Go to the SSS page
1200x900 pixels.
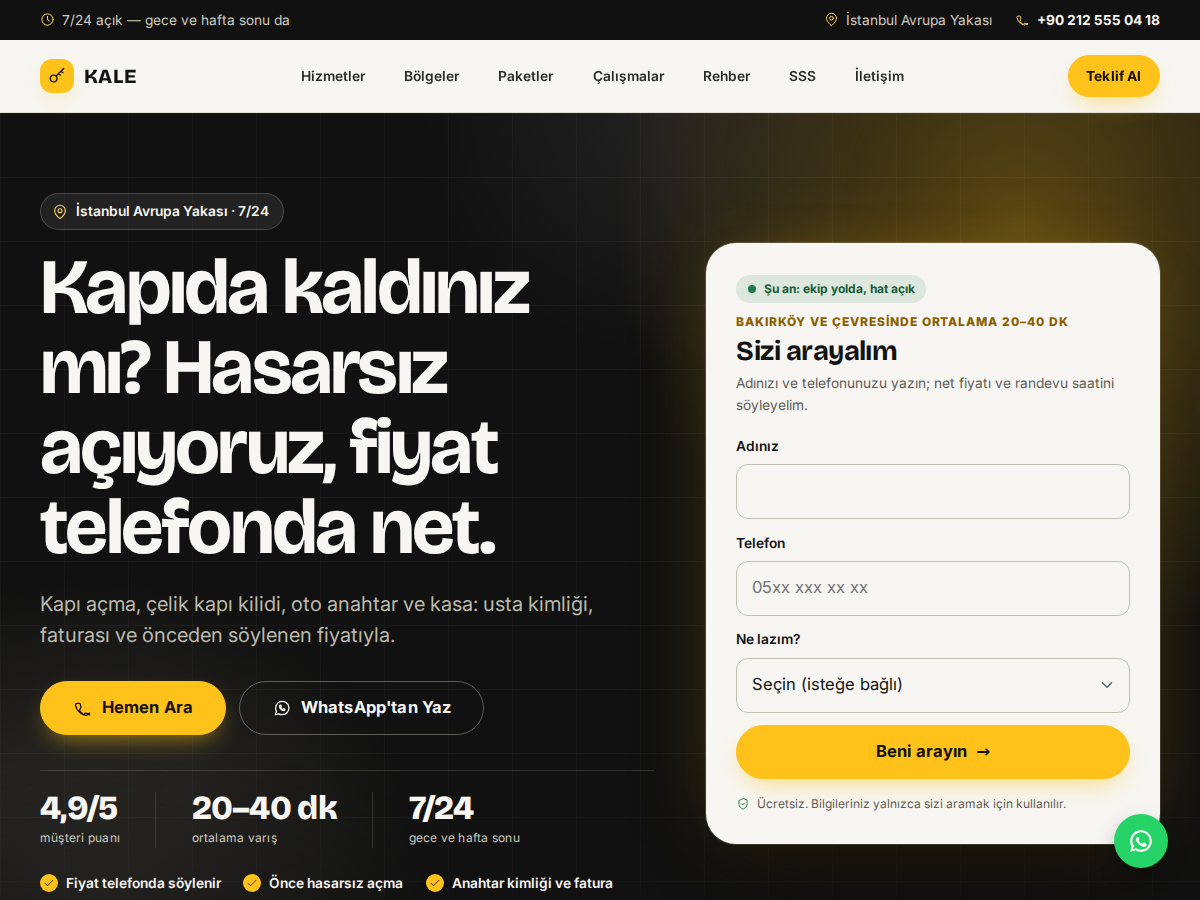tap(802, 76)
